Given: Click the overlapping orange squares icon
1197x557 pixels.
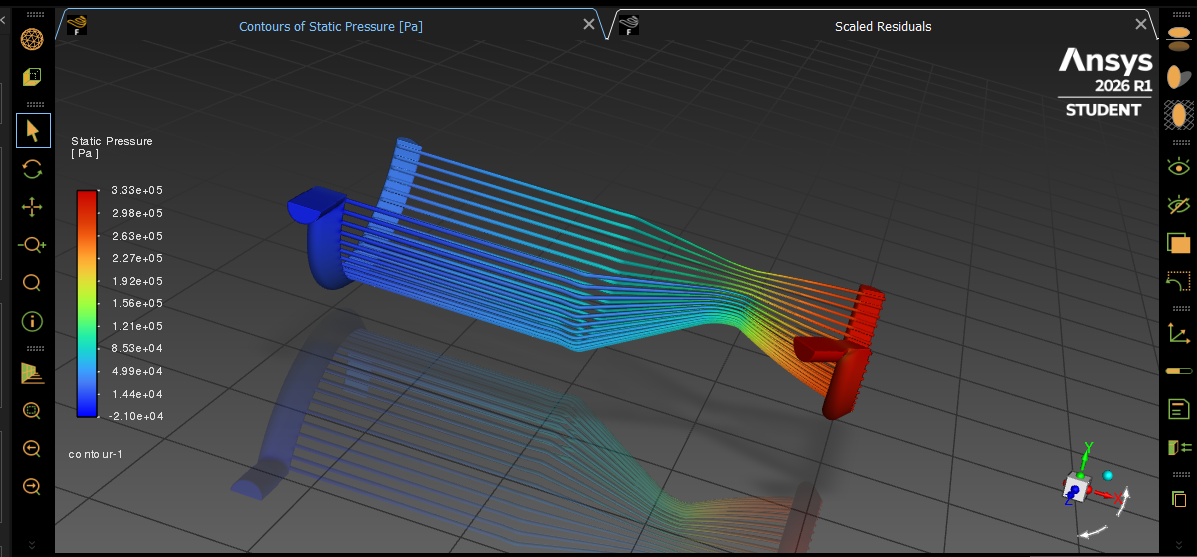Looking at the screenshot, I should click(1179, 243).
